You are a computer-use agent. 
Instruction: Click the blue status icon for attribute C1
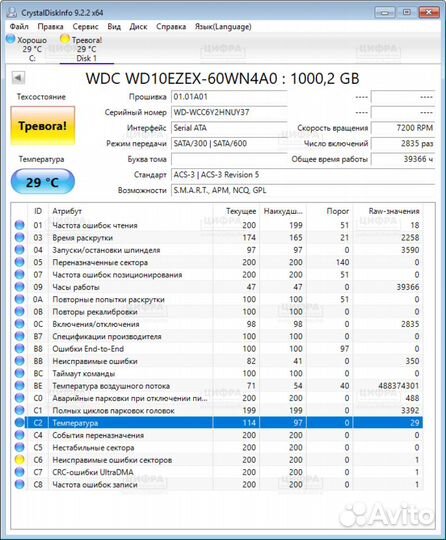[20, 410]
